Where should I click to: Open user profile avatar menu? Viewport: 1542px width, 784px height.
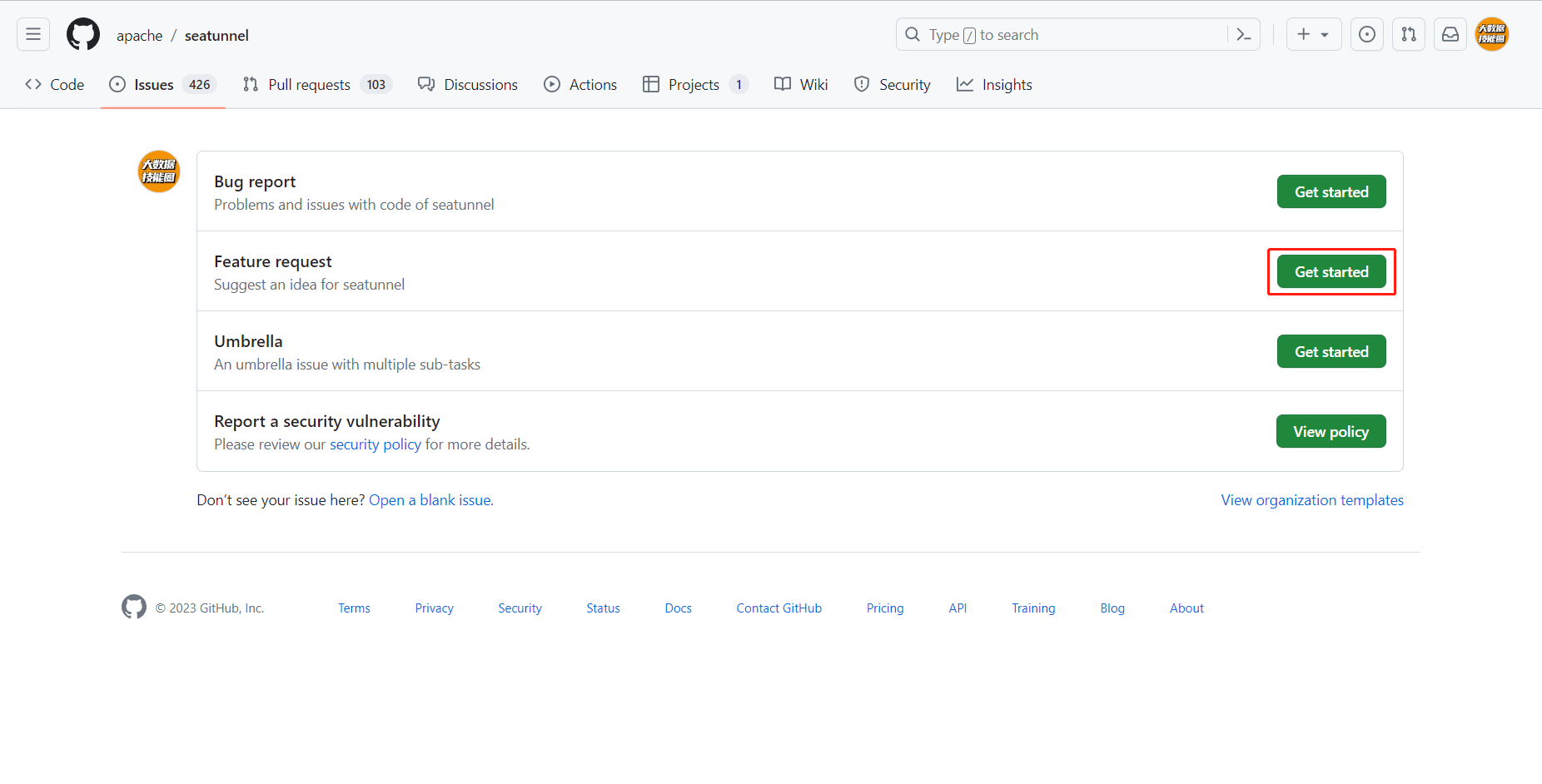point(1492,34)
